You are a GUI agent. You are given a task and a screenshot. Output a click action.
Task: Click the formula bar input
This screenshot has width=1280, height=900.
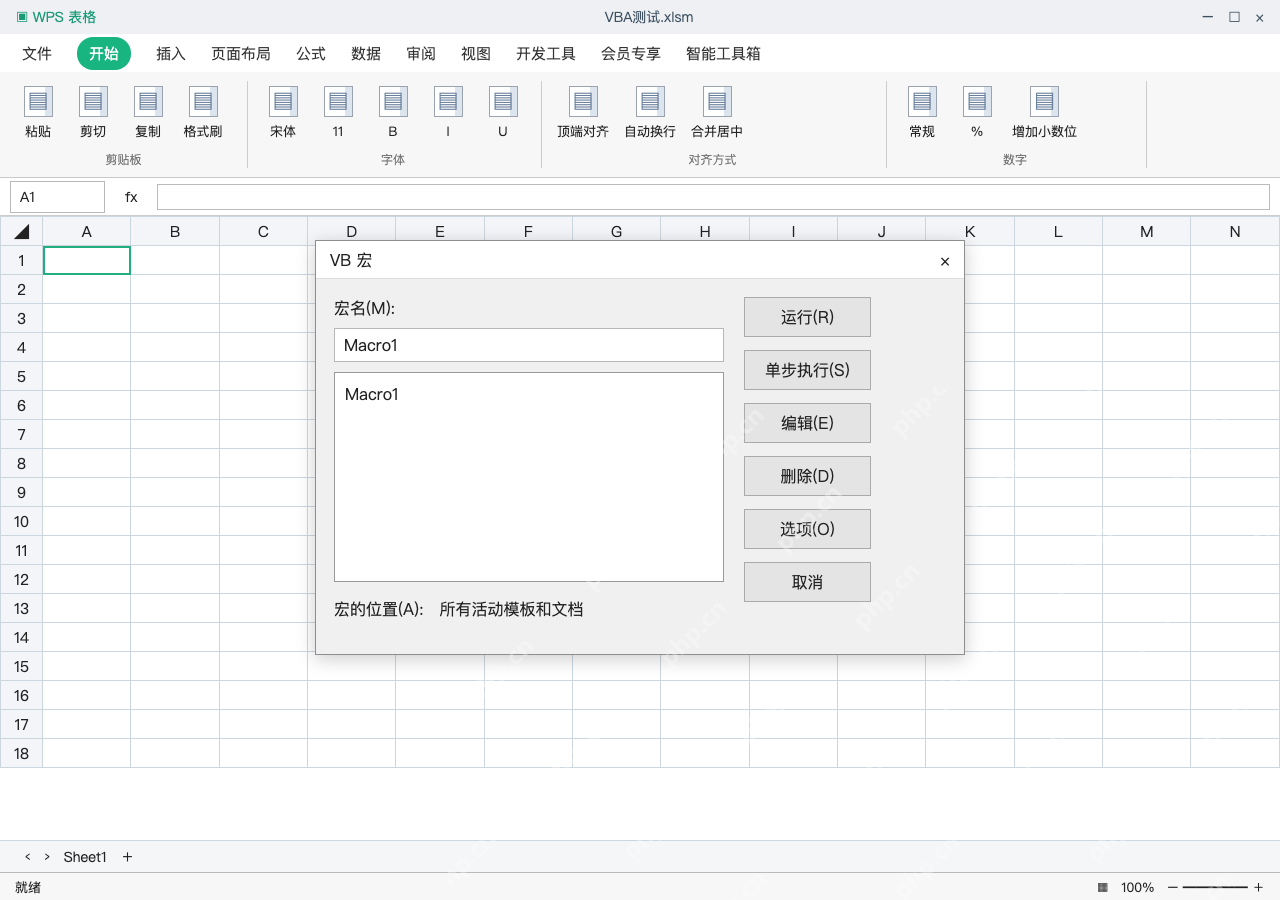click(713, 197)
